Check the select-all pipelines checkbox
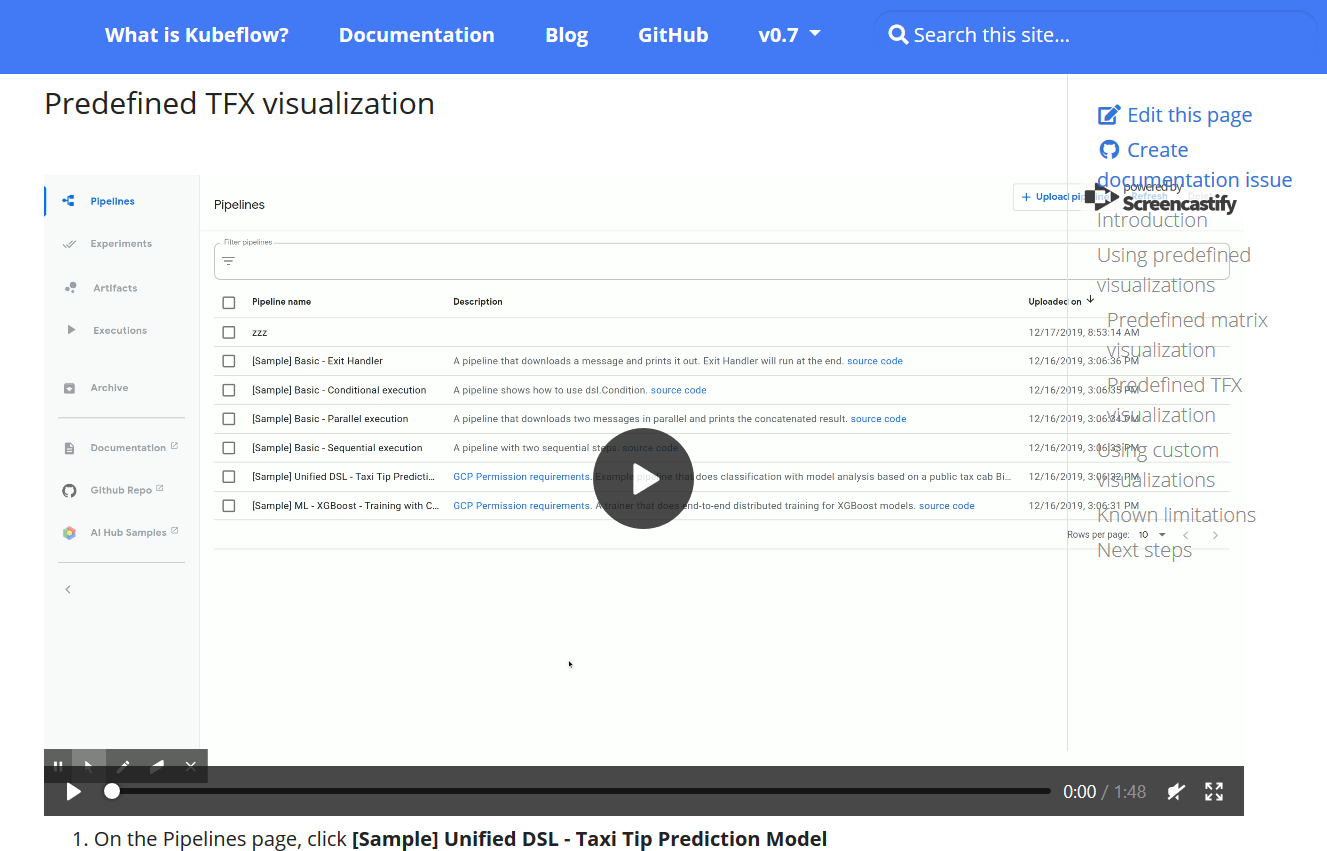This screenshot has height=851, width=1327. (228, 301)
